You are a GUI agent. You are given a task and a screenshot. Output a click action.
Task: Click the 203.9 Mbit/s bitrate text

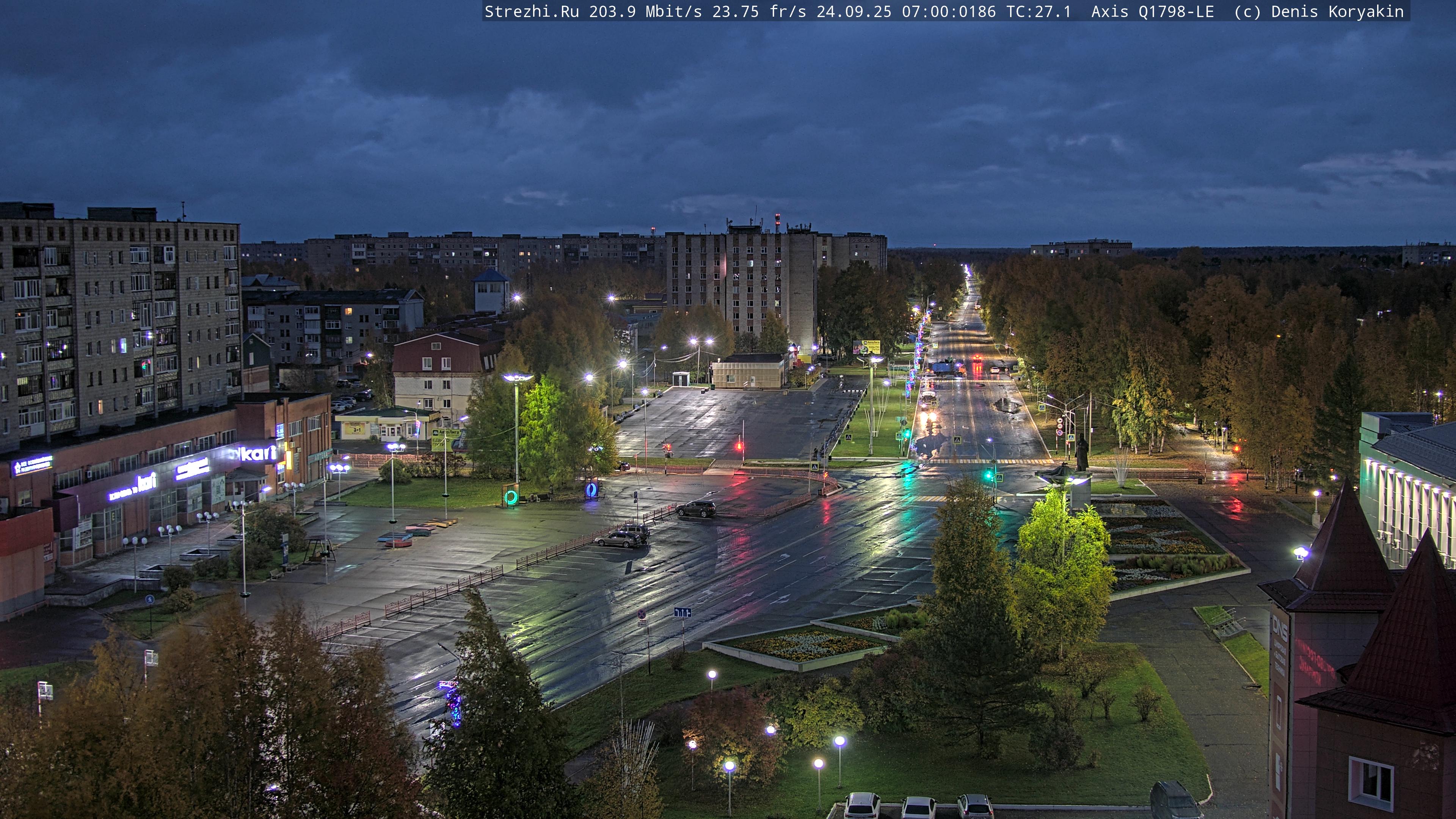tap(645, 11)
